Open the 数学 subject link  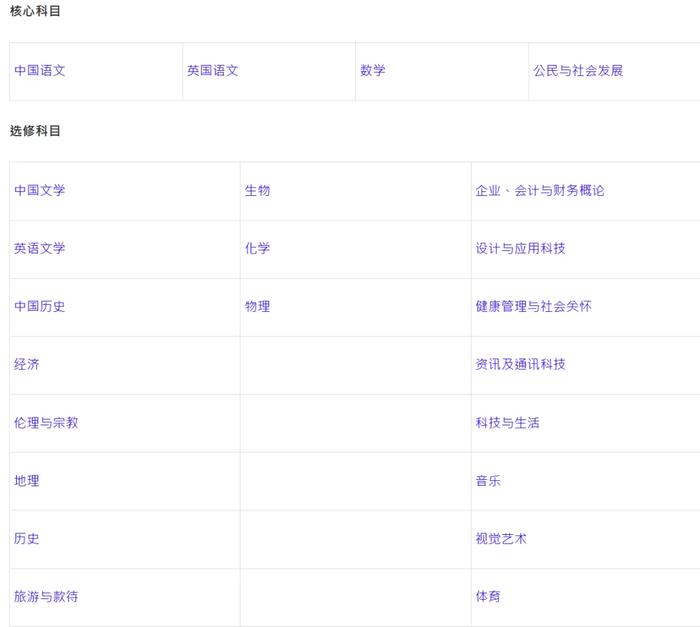pos(373,71)
